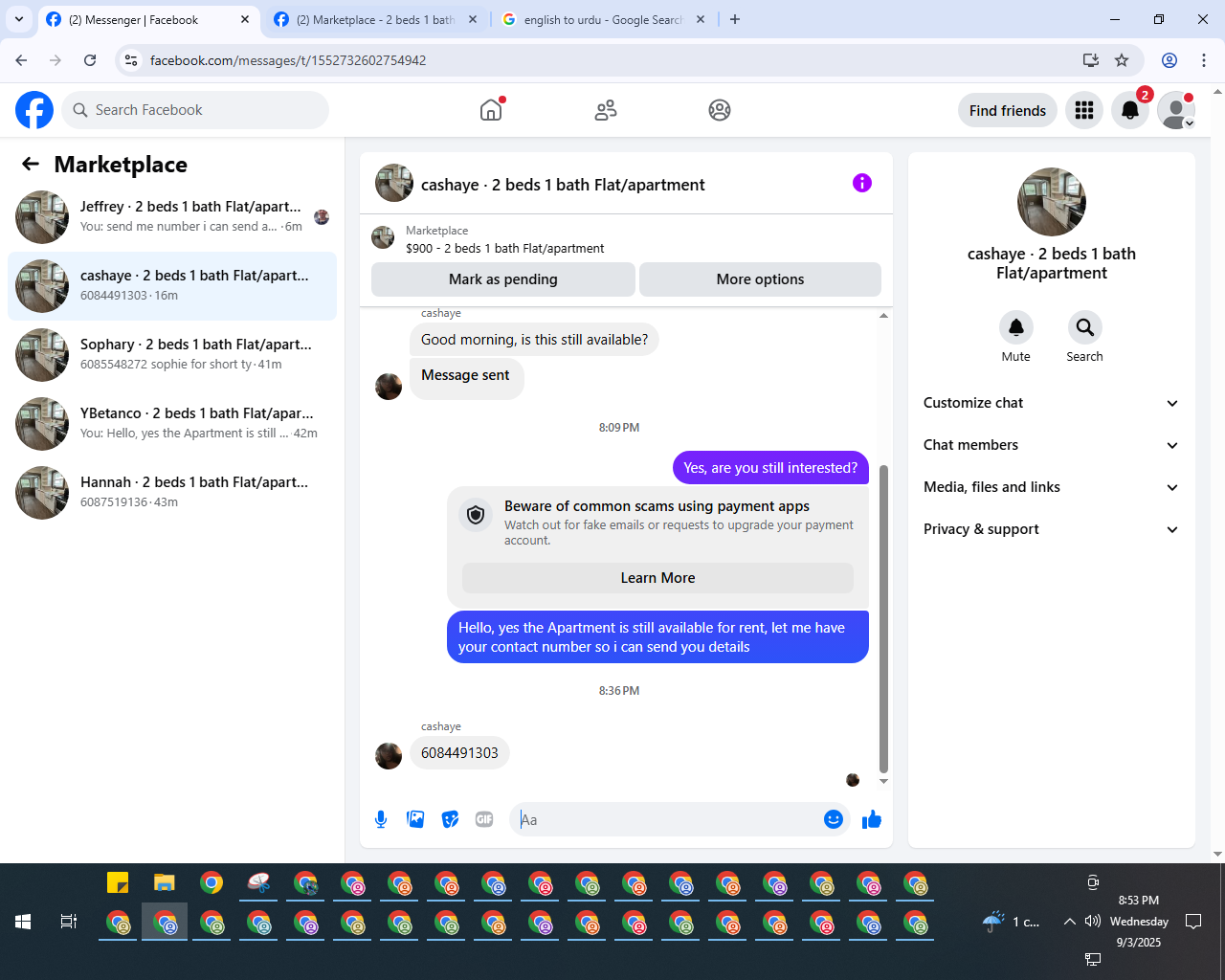Open the $900 Marketplace listing link
This screenshot has height=980, width=1225.
tap(504, 249)
